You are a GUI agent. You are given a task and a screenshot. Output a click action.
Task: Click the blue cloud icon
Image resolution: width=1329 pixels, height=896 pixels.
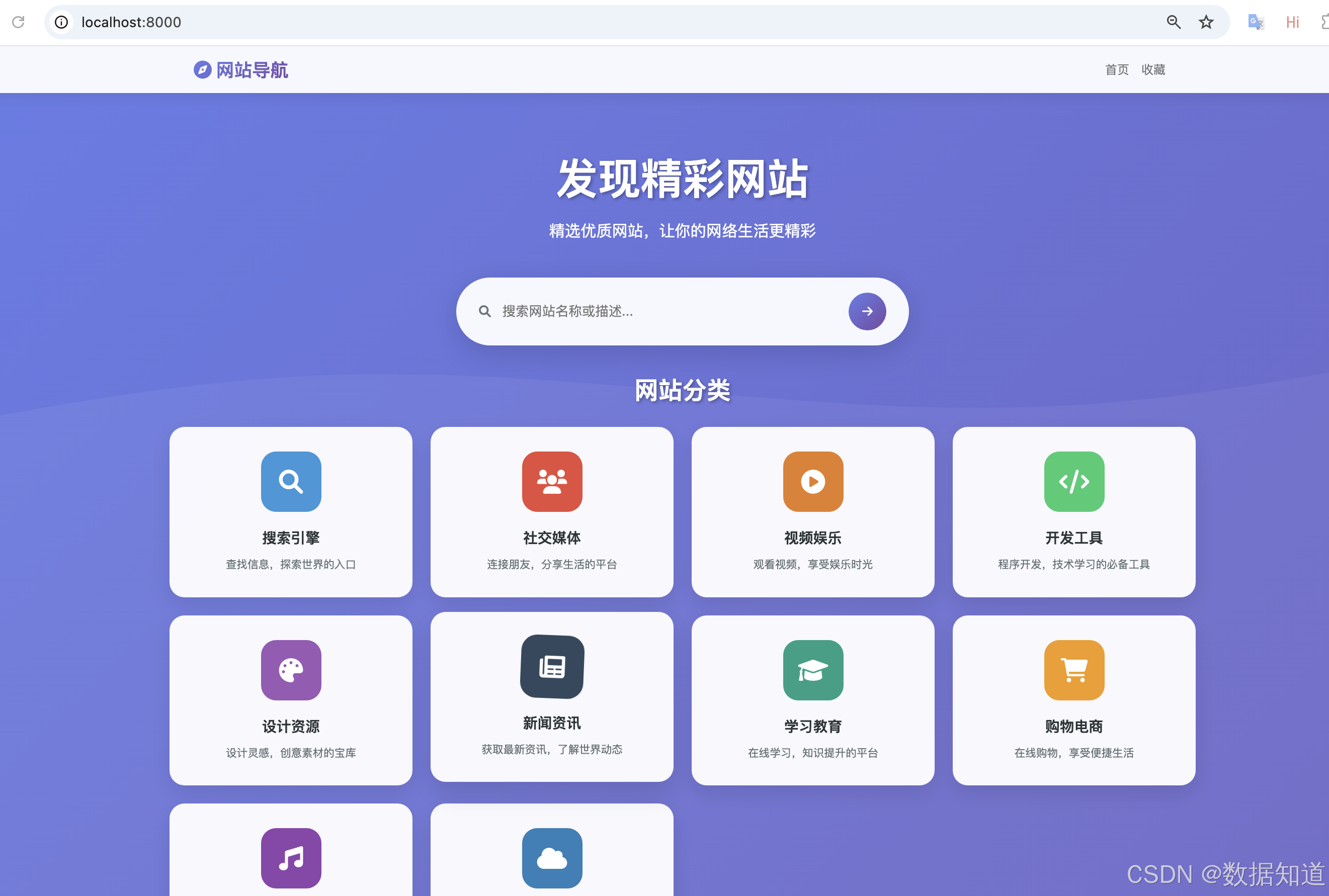(x=552, y=858)
